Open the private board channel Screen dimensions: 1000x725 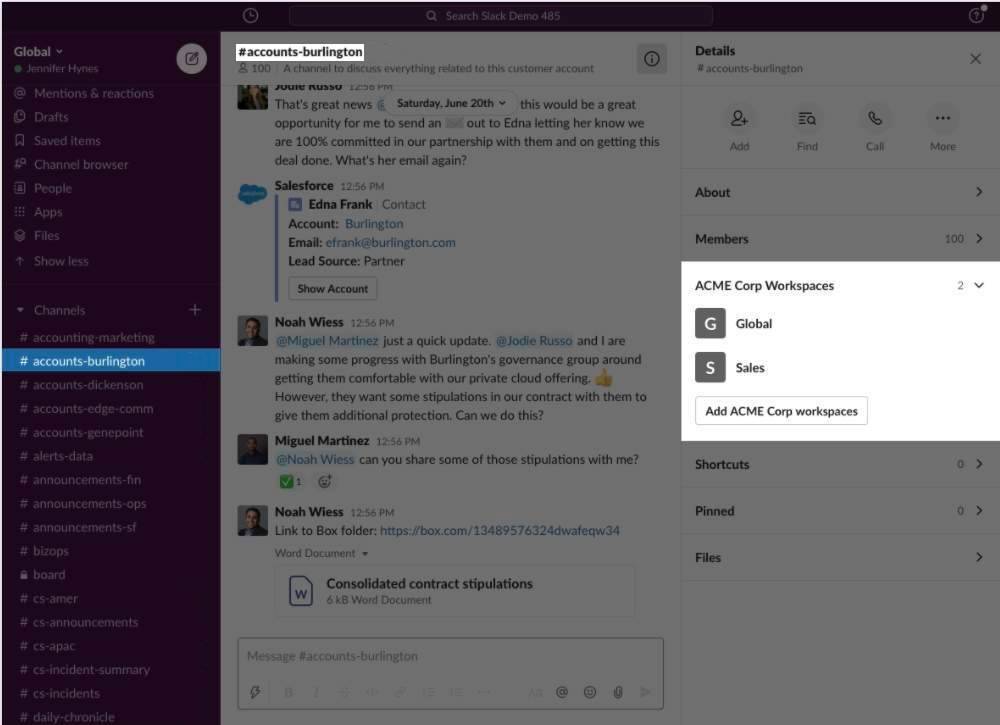(x=111, y=575)
